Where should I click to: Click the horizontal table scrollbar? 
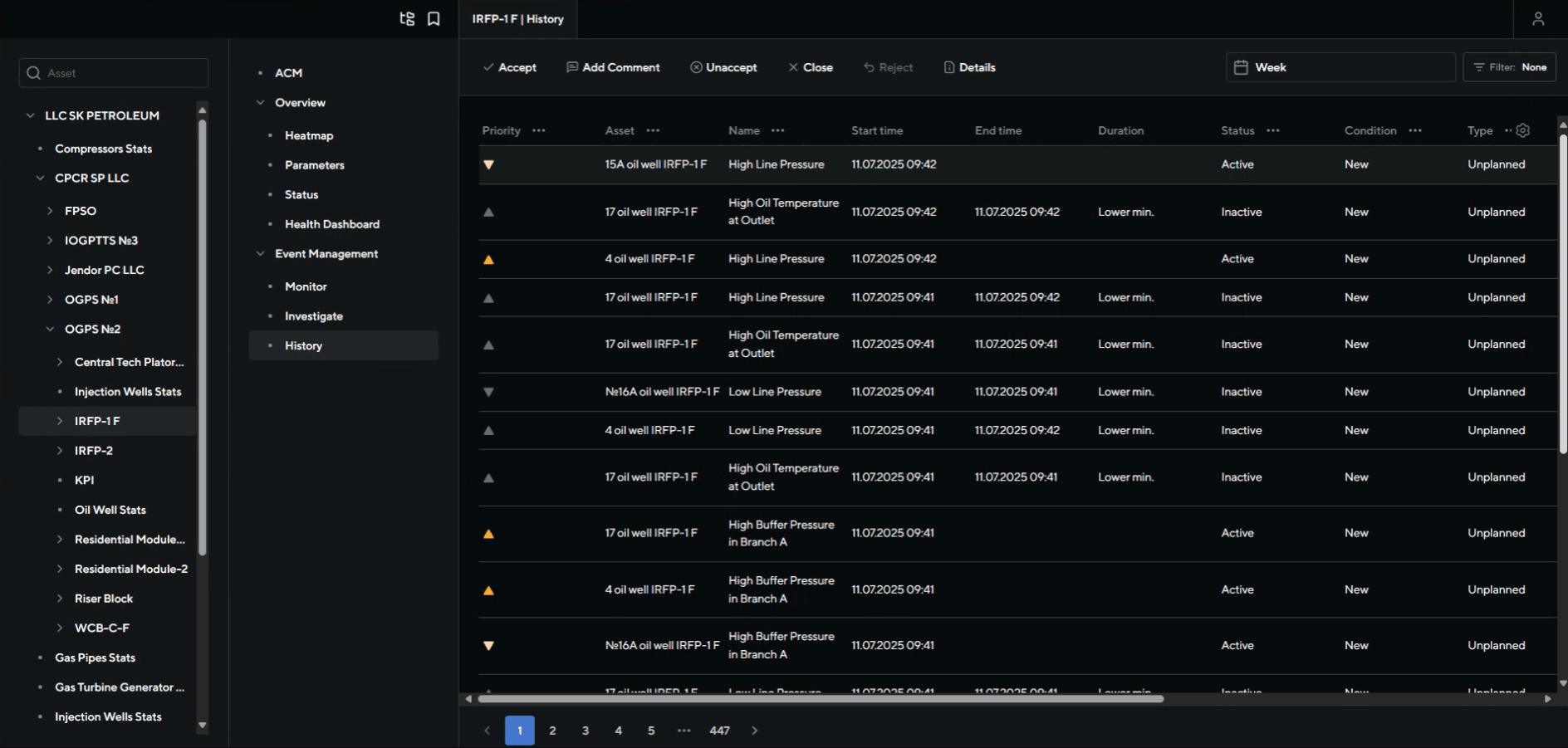(821, 699)
